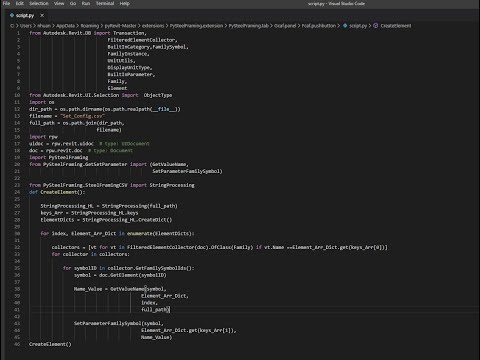Click line number 1 in the gutter
Screen dimensions: 480x360
click(x=18, y=33)
